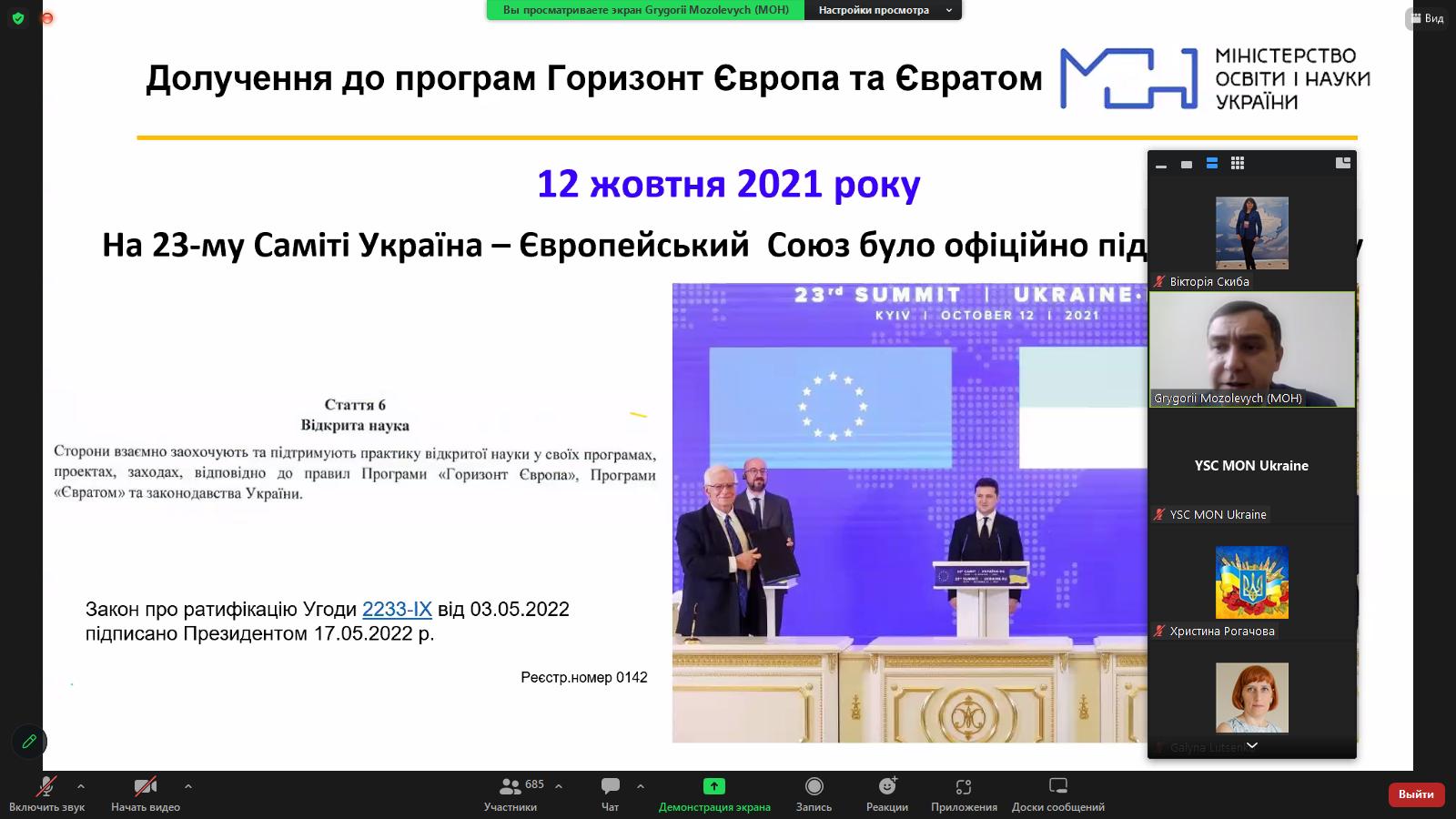Click the green encryption shield icon
Screen dimensions: 1456x819
click(x=18, y=18)
